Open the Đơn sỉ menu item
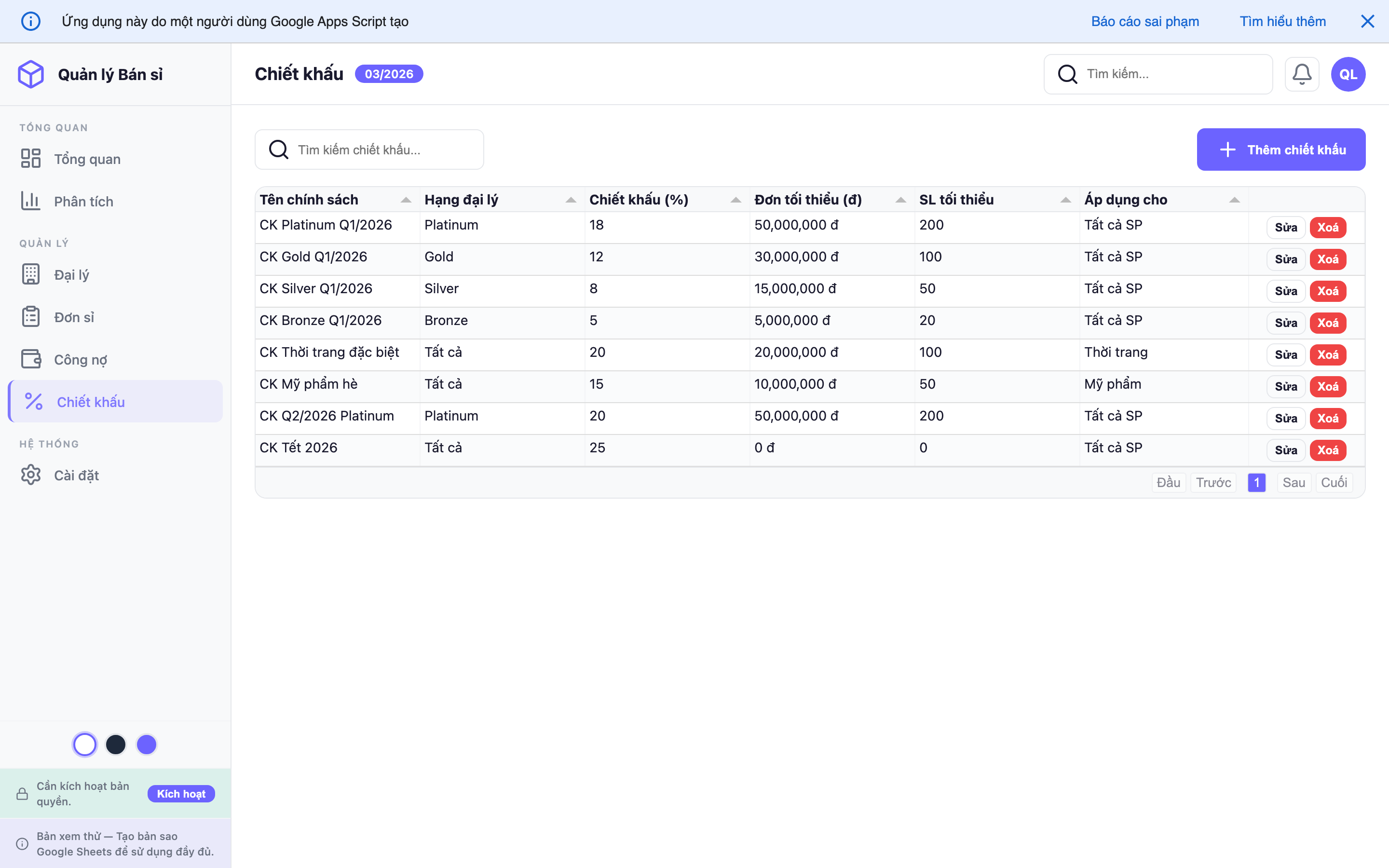Image resolution: width=1389 pixels, height=868 pixels. [73, 317]
